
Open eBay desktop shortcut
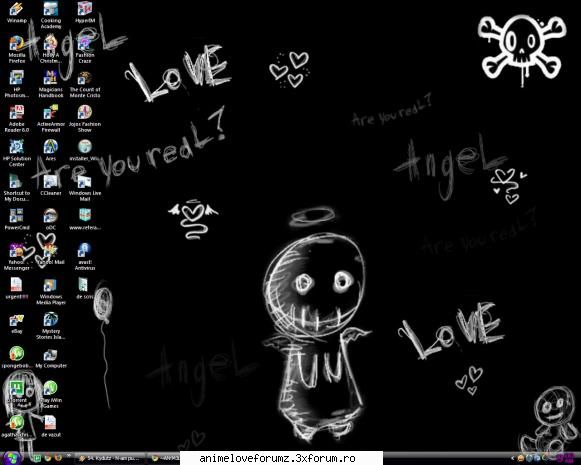point(17,323)
